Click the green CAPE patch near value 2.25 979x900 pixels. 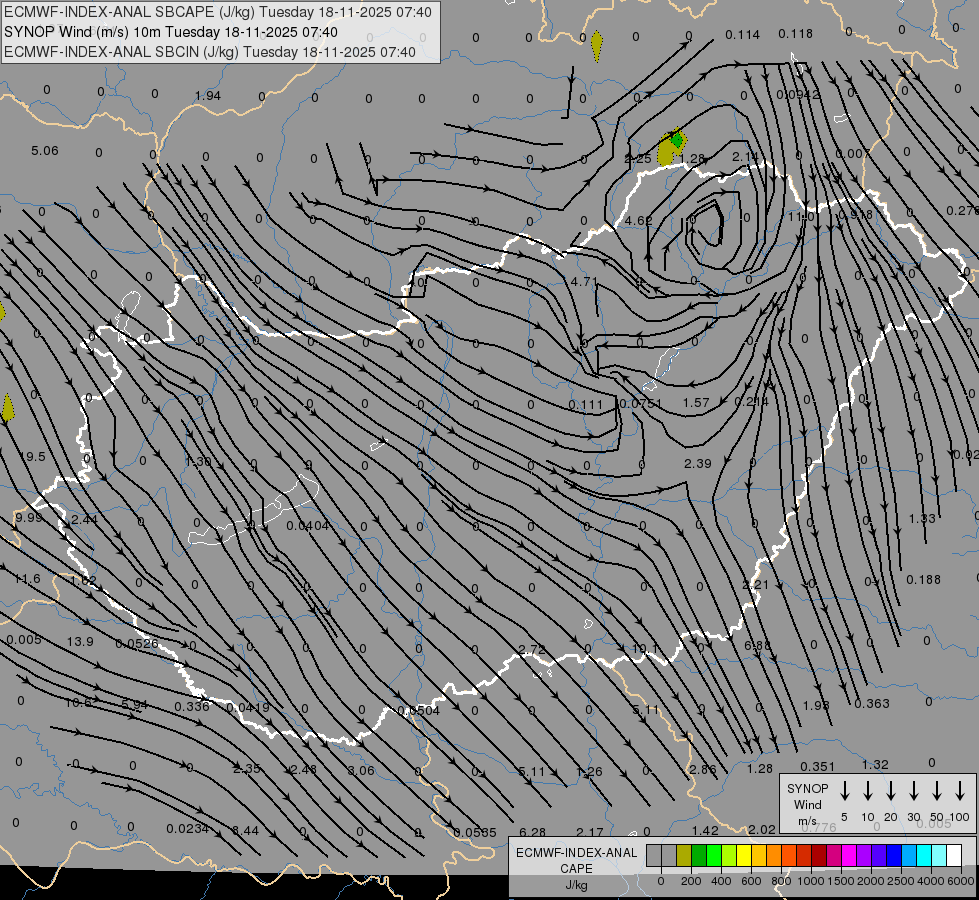tap(677, 141)
